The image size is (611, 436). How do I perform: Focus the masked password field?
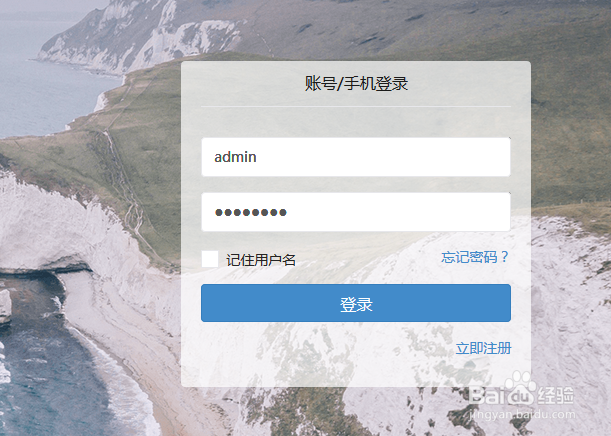[x=356, y=212]
